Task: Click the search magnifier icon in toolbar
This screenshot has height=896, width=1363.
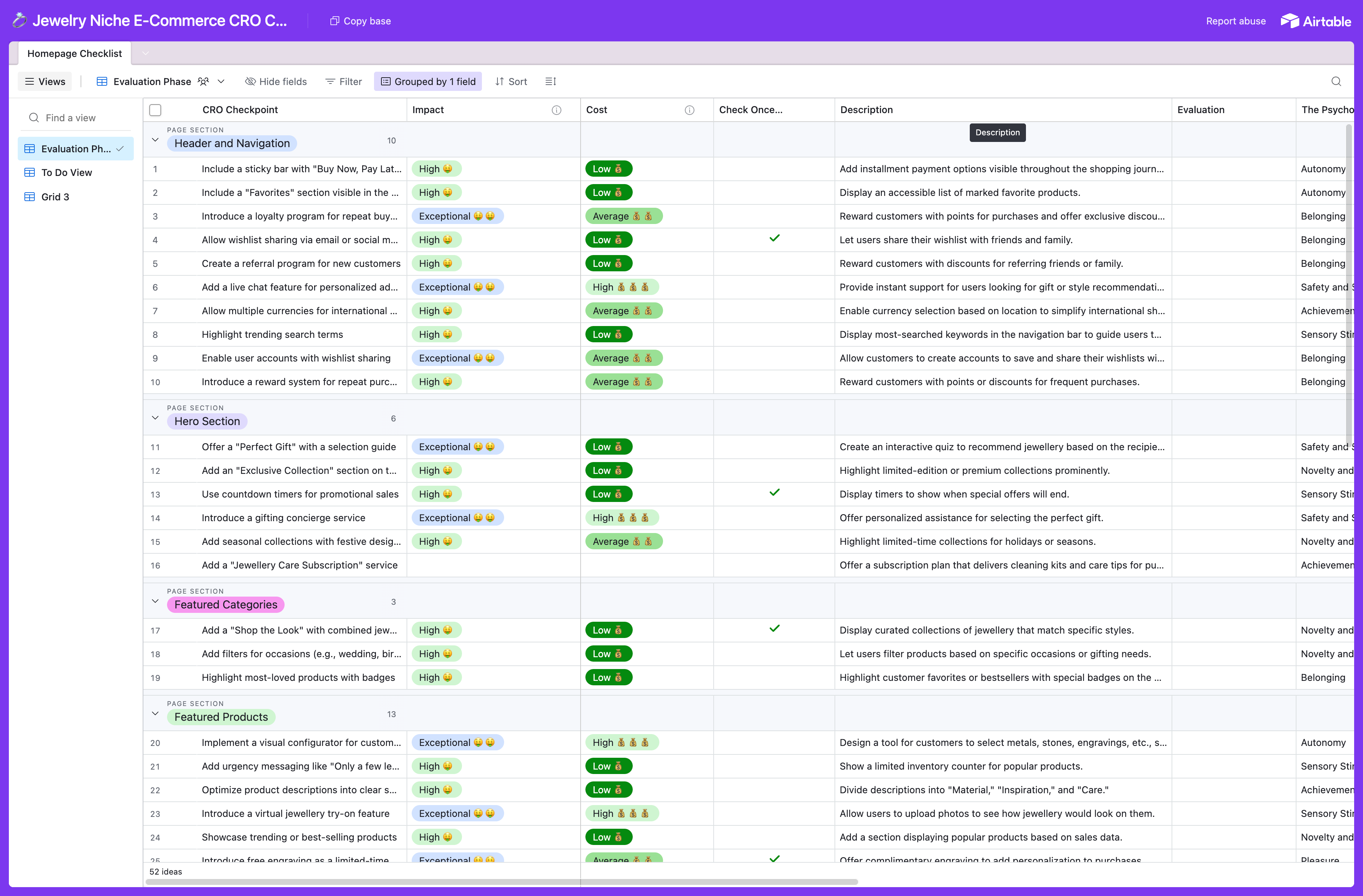Action: pyautogui.click(x=1336, y=81)
